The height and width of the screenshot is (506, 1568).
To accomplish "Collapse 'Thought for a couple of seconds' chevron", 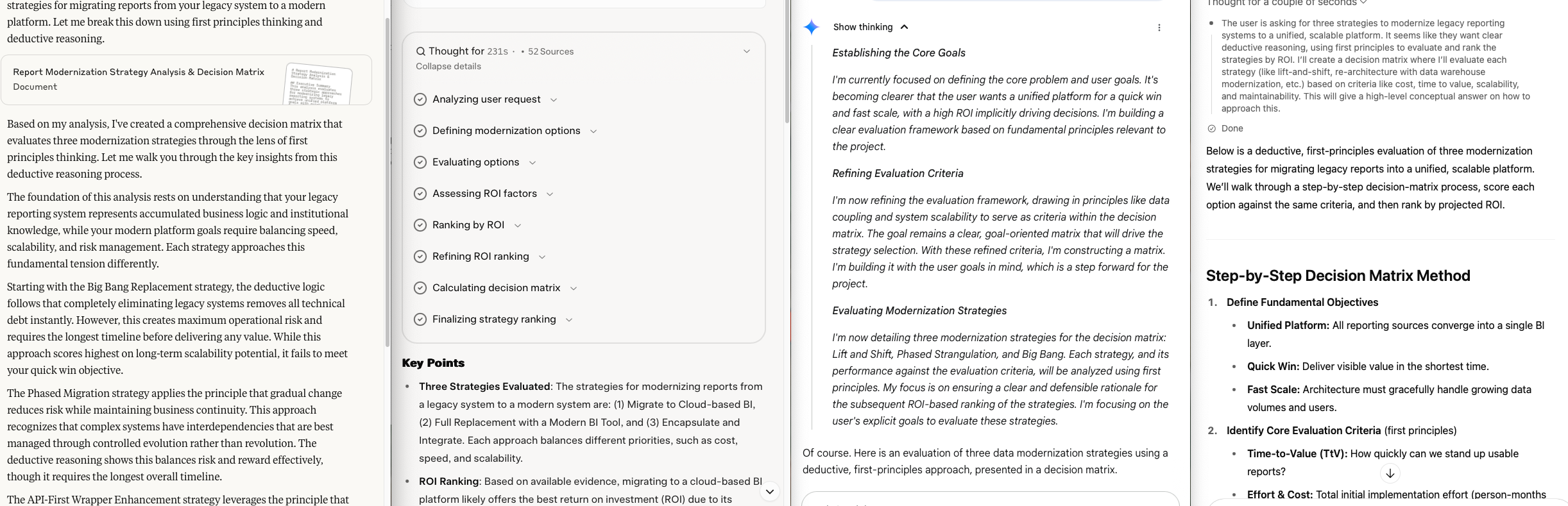I will [x=1363, y=3].
